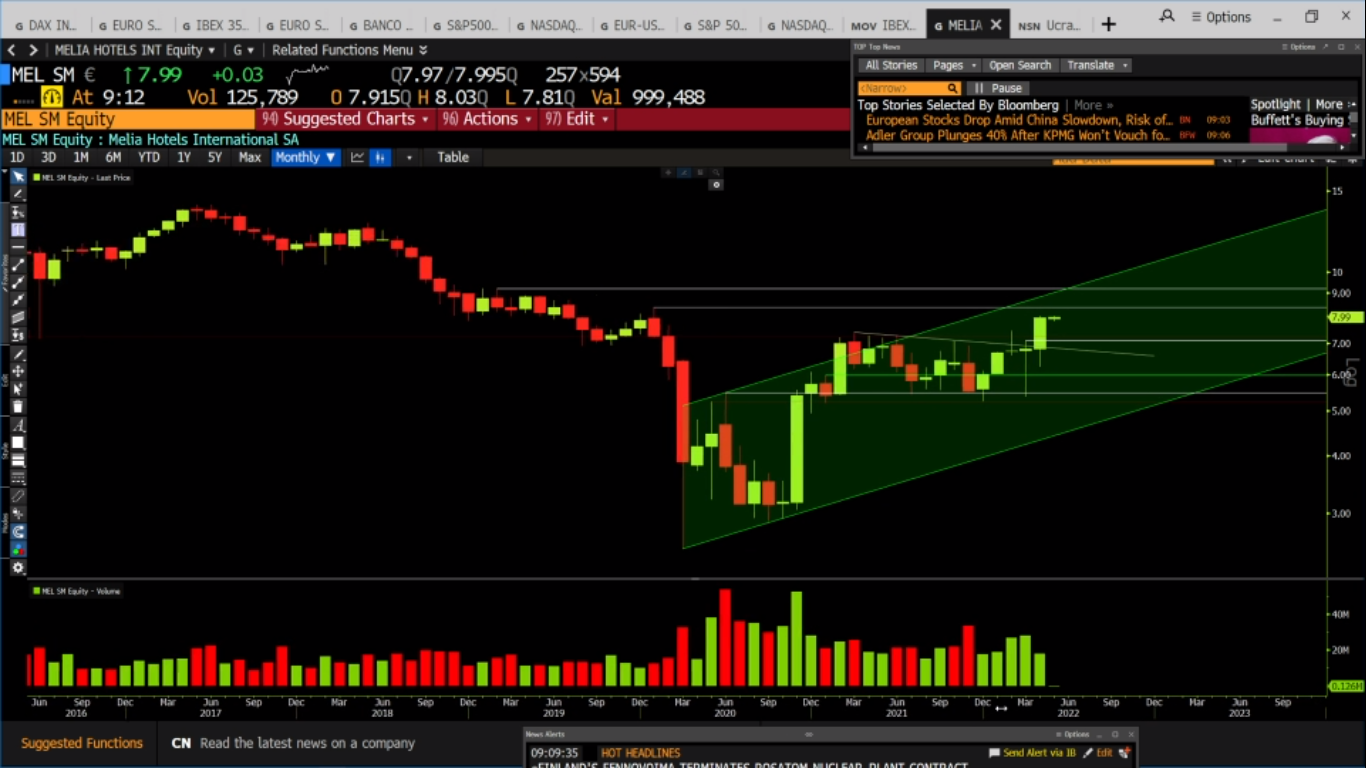1366x768 pixels.
Task: Set chart range to 1D
Action: pyautogui.click(x=17, y=157)
